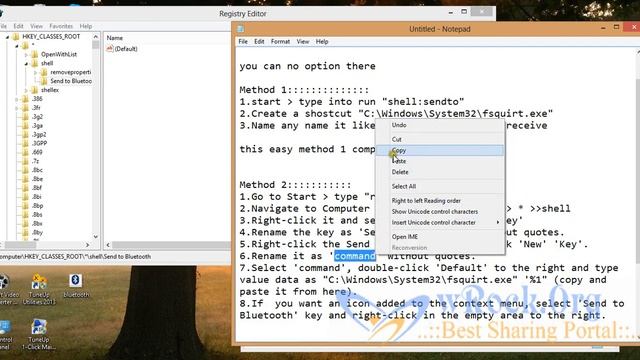
Task: Expand the removeproperties key
Action: (36, 72)
